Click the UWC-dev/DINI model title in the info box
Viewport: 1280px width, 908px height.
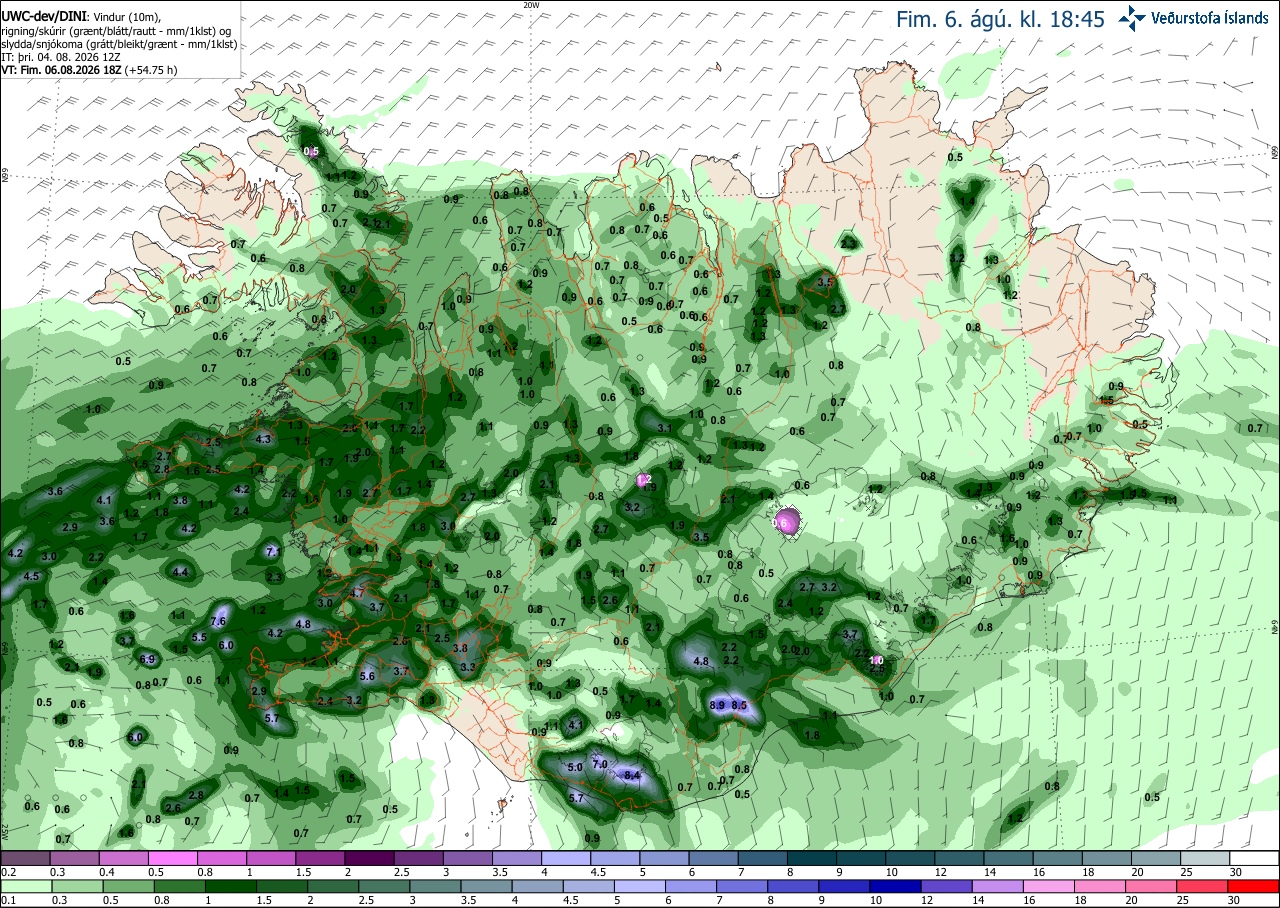[43, 17]
